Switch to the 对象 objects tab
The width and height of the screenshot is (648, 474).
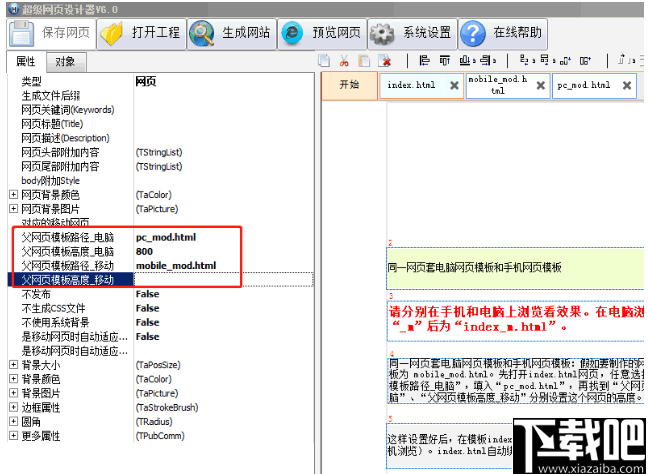pos(66,62)
